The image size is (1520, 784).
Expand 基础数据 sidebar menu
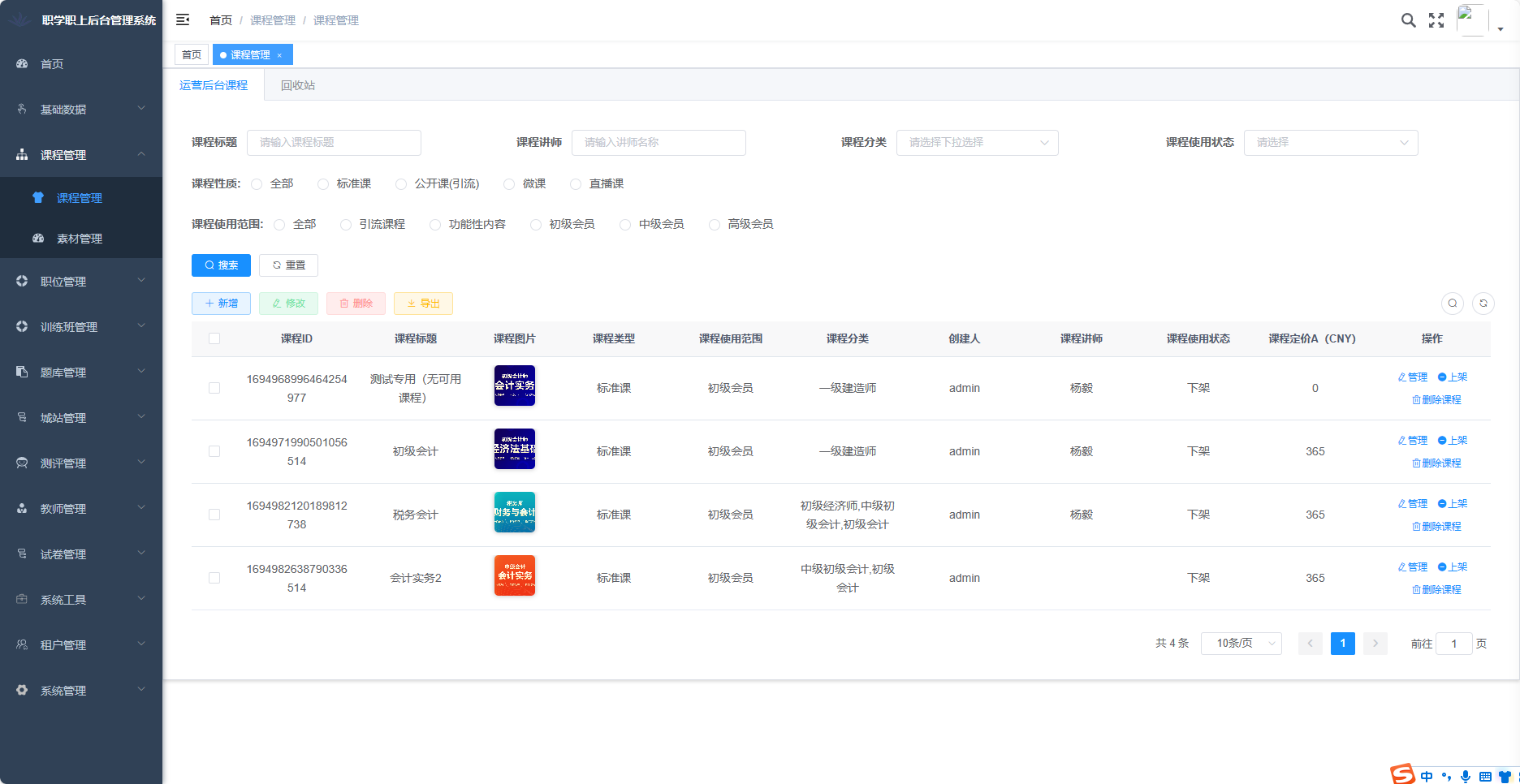[81, 109]
